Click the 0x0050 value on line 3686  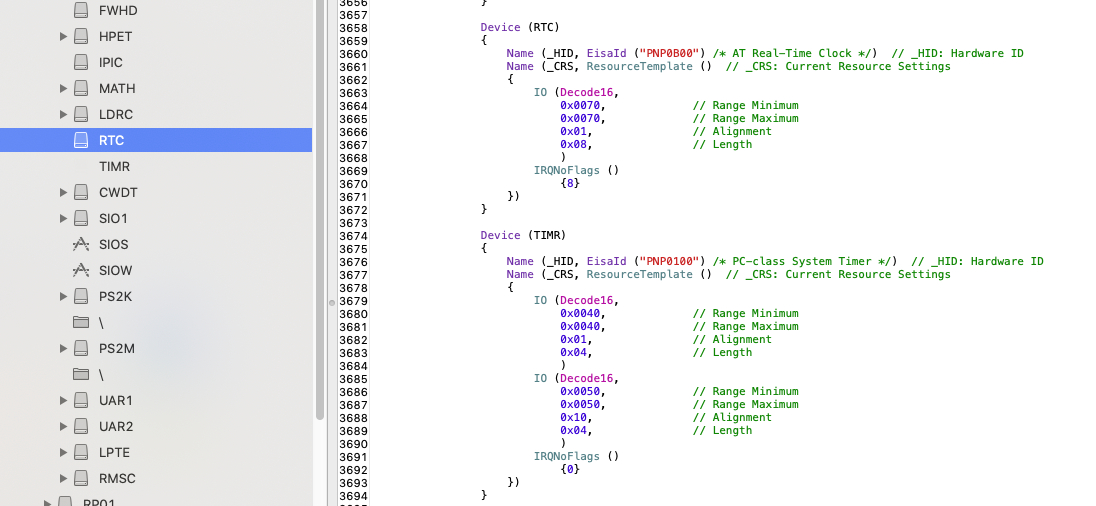tap(579, 391)
